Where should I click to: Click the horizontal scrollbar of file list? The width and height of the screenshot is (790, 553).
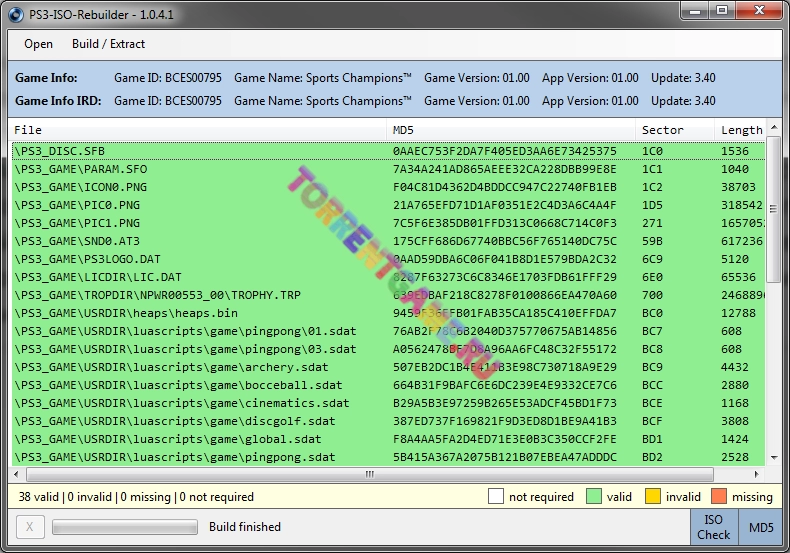370,474
